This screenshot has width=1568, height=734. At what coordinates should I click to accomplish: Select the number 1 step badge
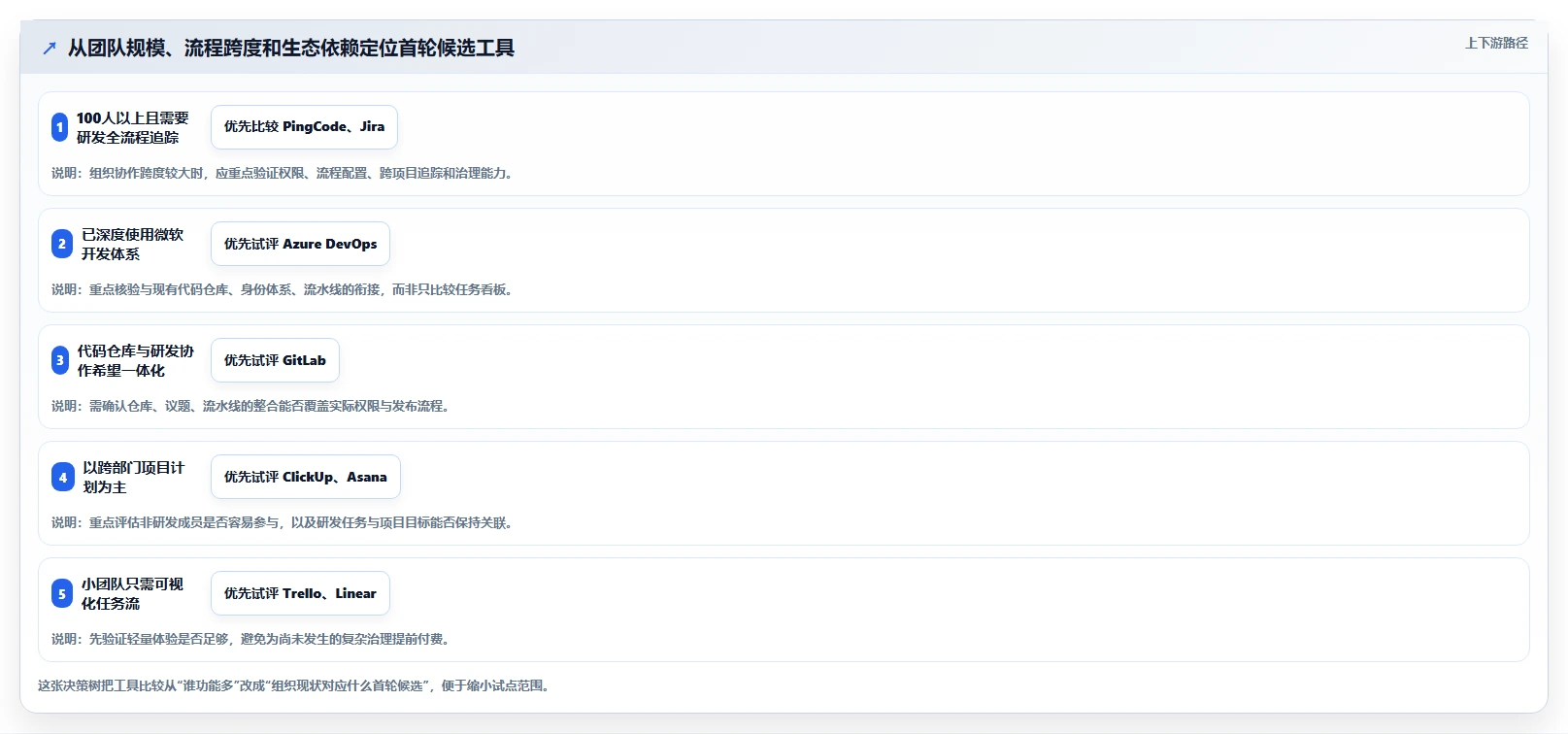click(x=60, y=127)
